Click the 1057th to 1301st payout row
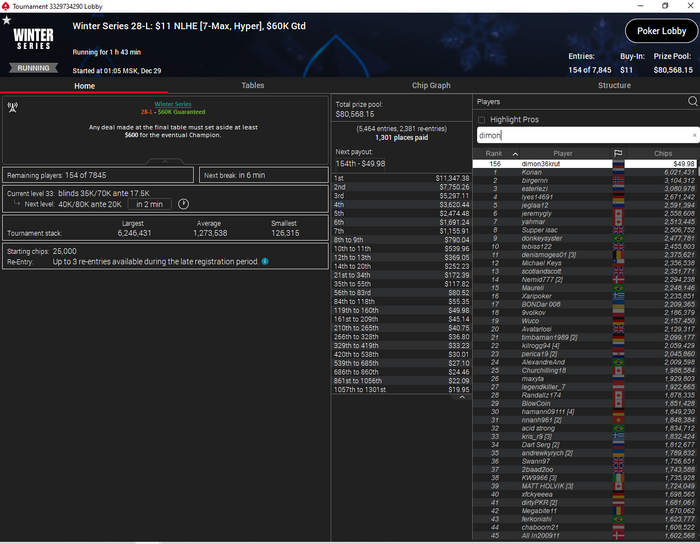700x544 pixels. (x=401, y=390)
